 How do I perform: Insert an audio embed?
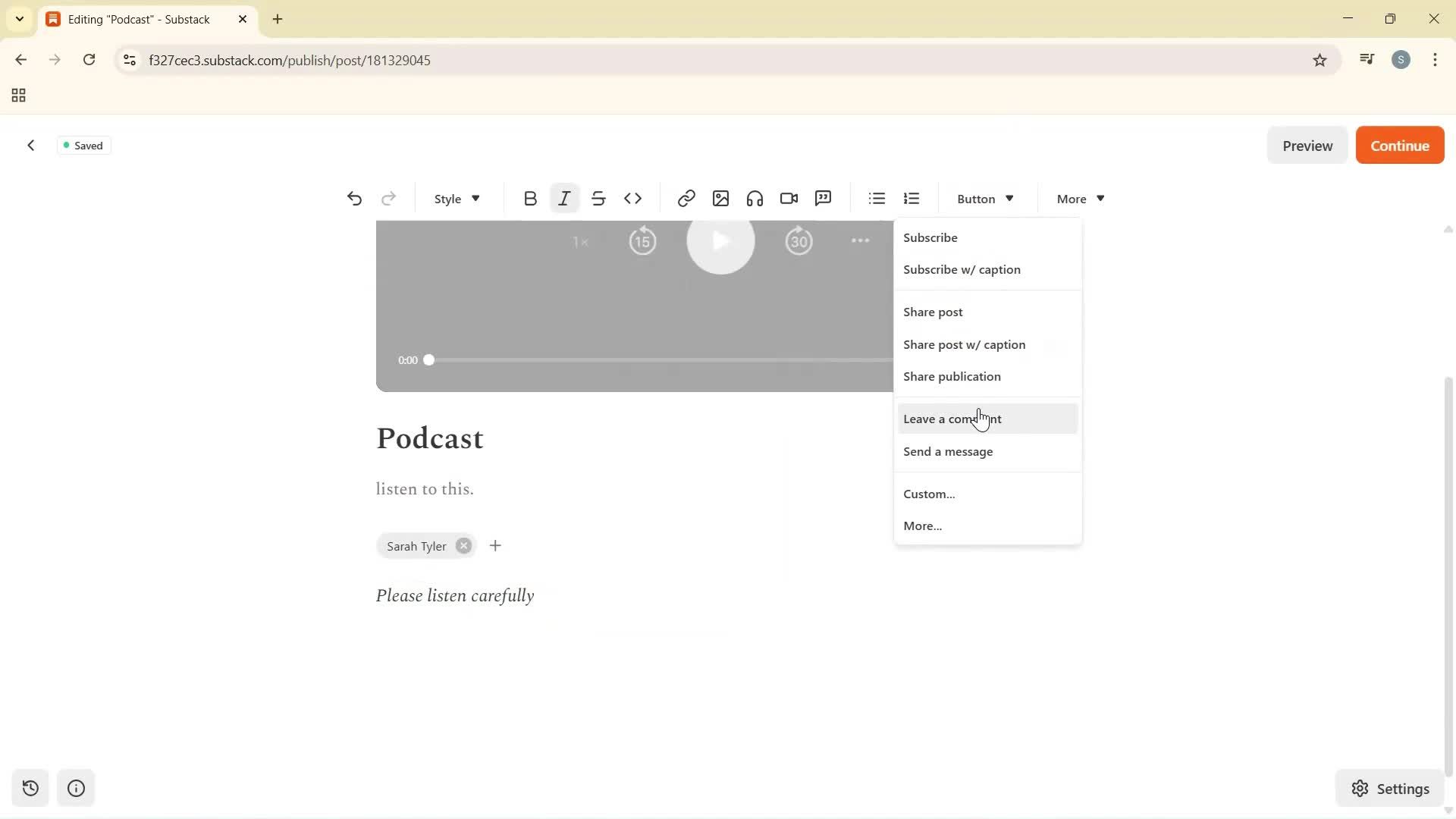755,198
